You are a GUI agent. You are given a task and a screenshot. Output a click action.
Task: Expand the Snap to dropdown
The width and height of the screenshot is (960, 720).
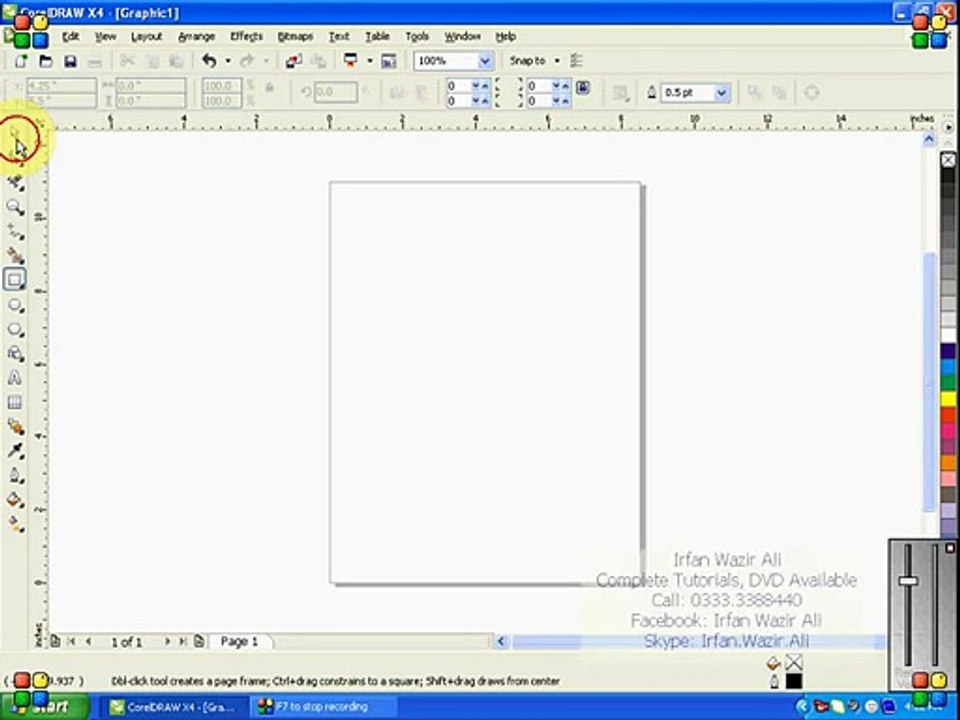557,61
